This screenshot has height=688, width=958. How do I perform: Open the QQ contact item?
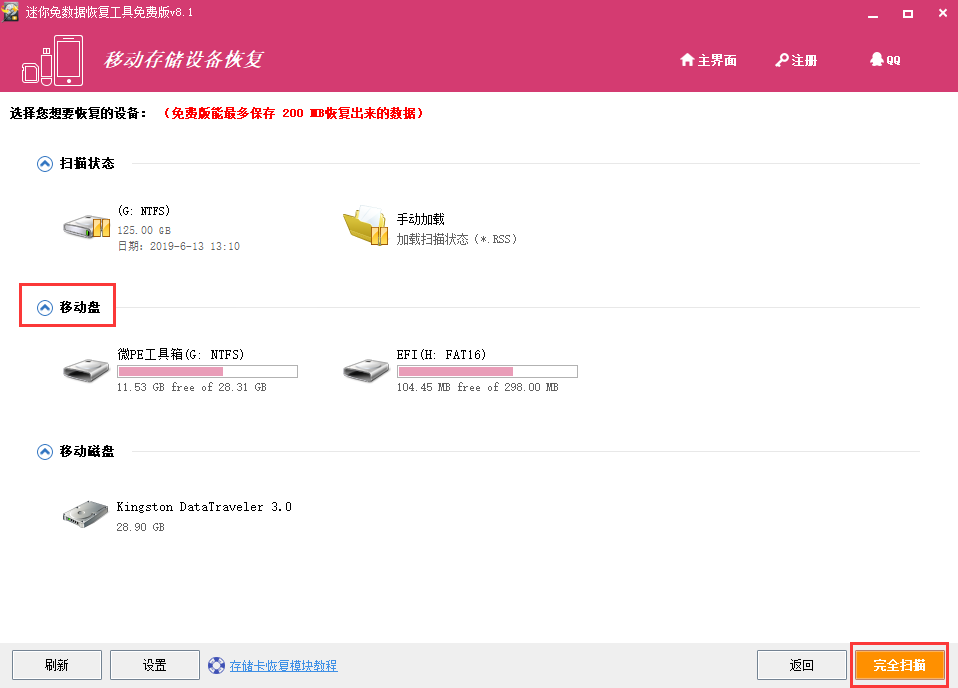click(x=885, y=59)
